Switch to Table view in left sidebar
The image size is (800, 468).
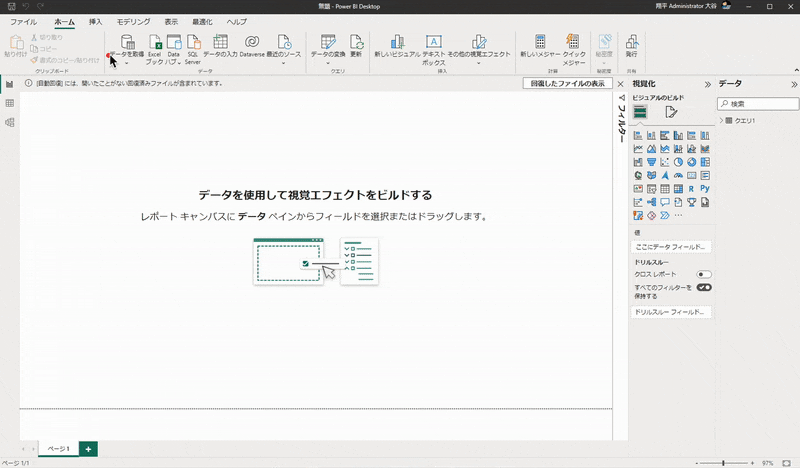[10, 103]
